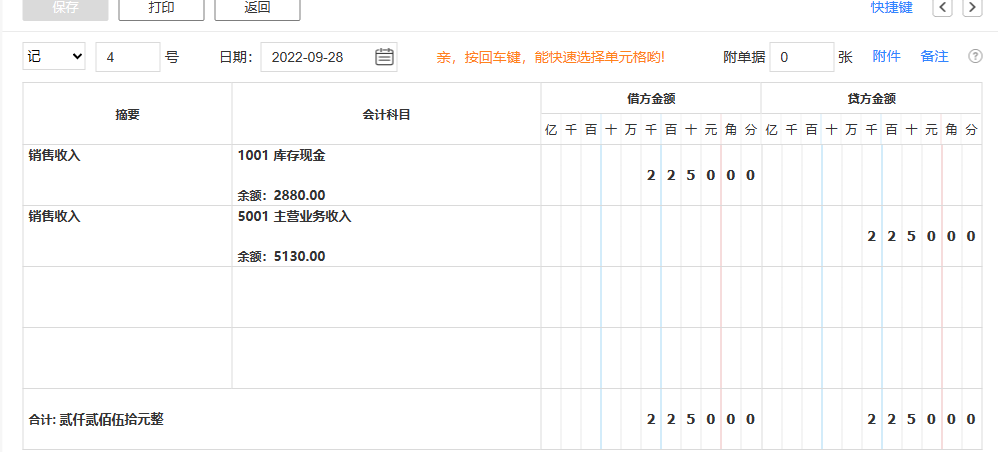Select first row 销售收入 summary cell
The height and width of the screenshot is (452, 998).
[x=127, y=175]
